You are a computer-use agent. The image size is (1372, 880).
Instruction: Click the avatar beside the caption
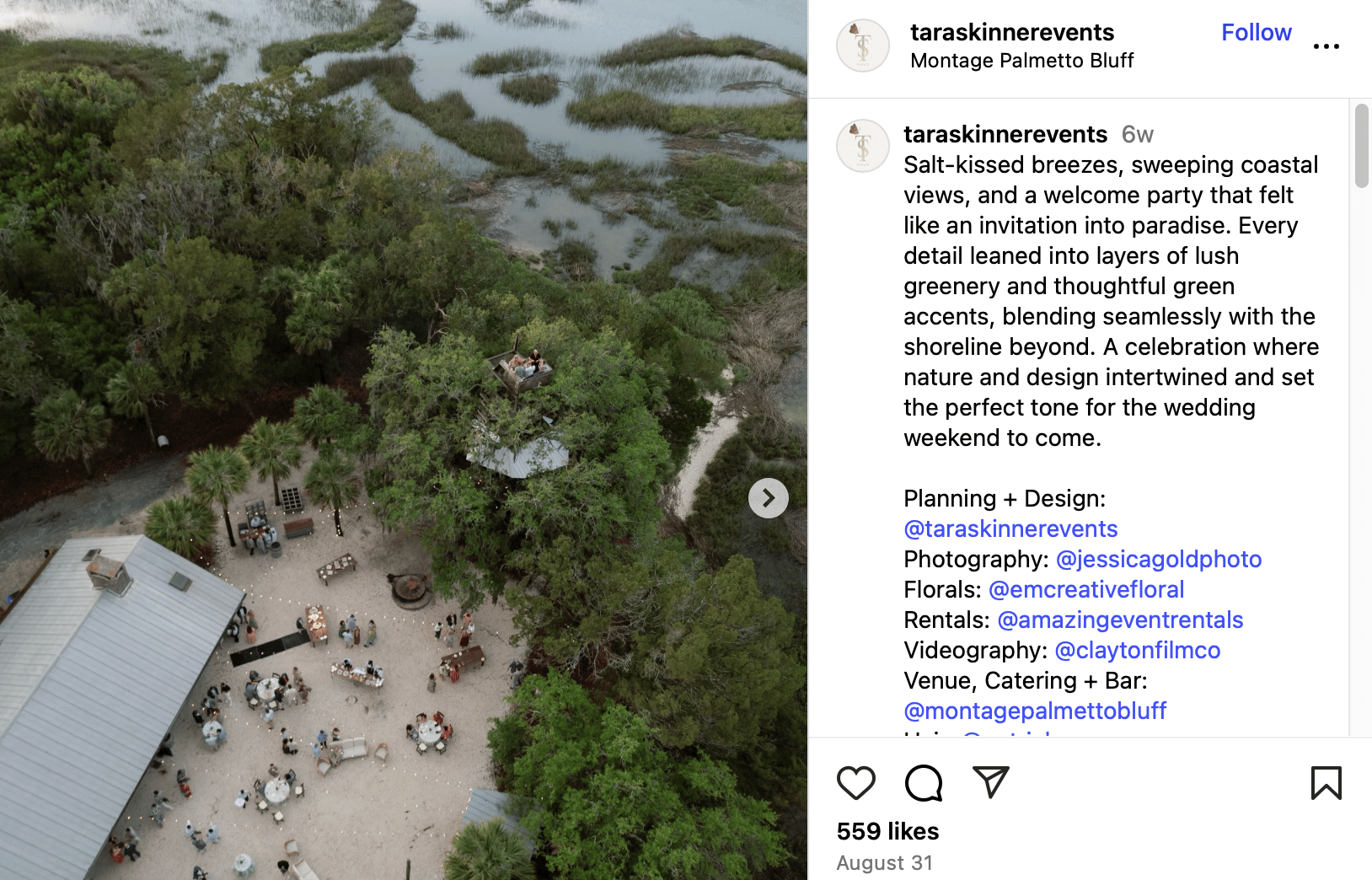pos(863,146)
